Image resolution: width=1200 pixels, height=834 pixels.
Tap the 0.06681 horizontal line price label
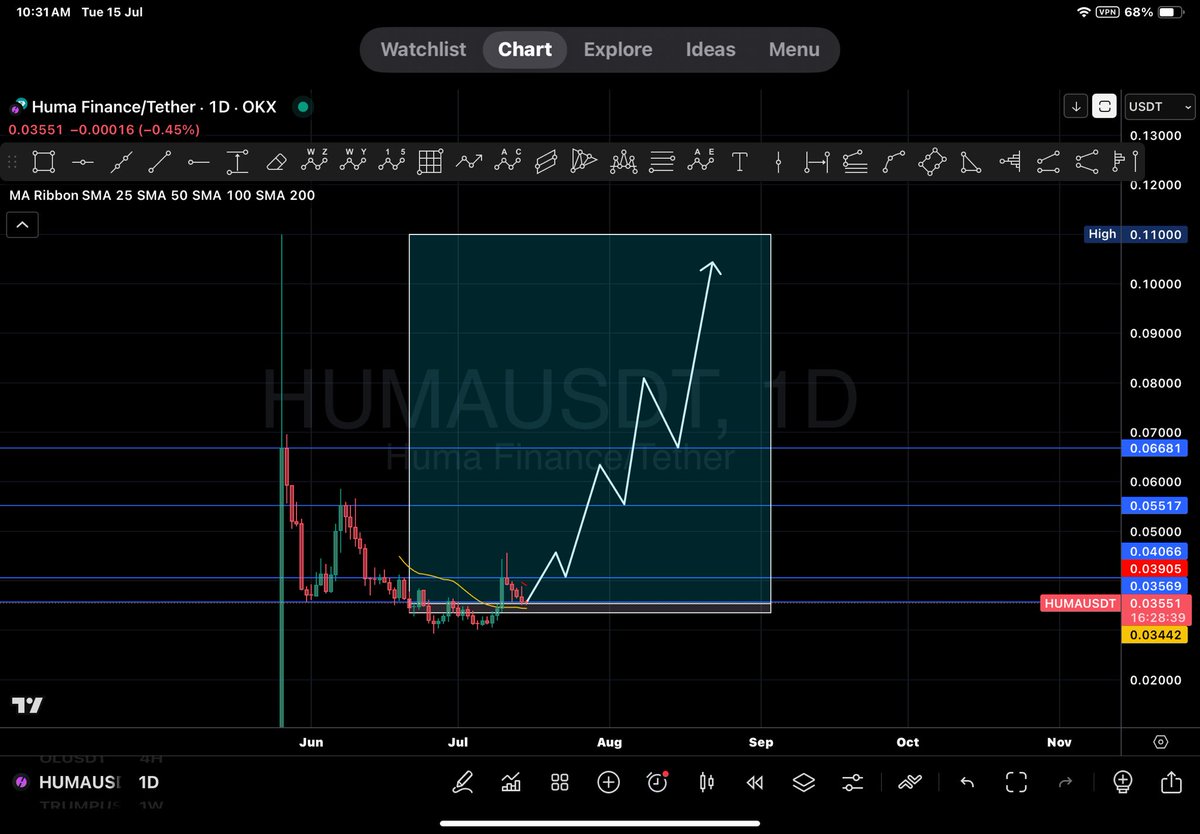point(1156,448)
